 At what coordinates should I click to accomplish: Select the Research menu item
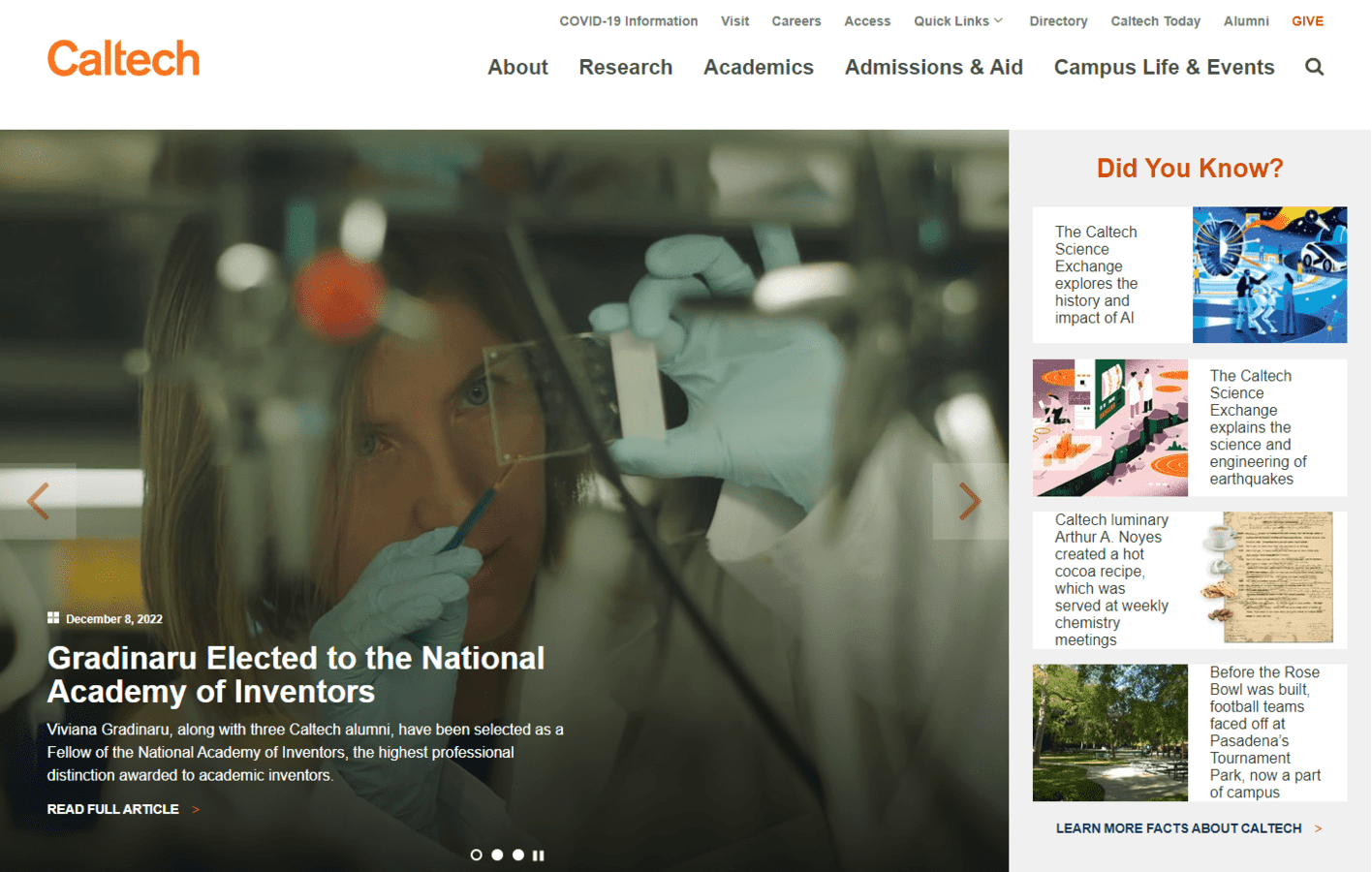coord(626,67)
